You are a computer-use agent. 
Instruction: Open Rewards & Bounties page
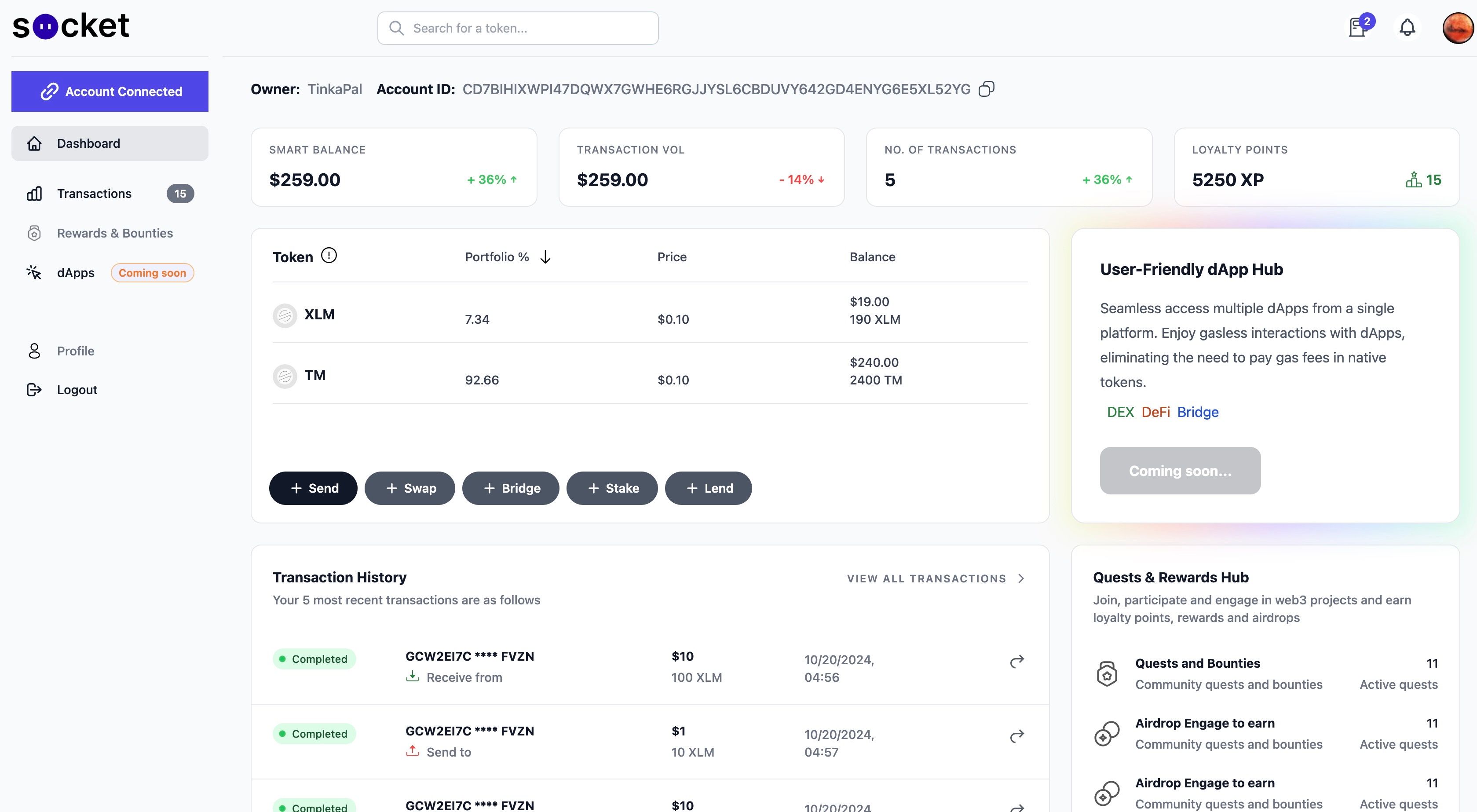[115, 234]
